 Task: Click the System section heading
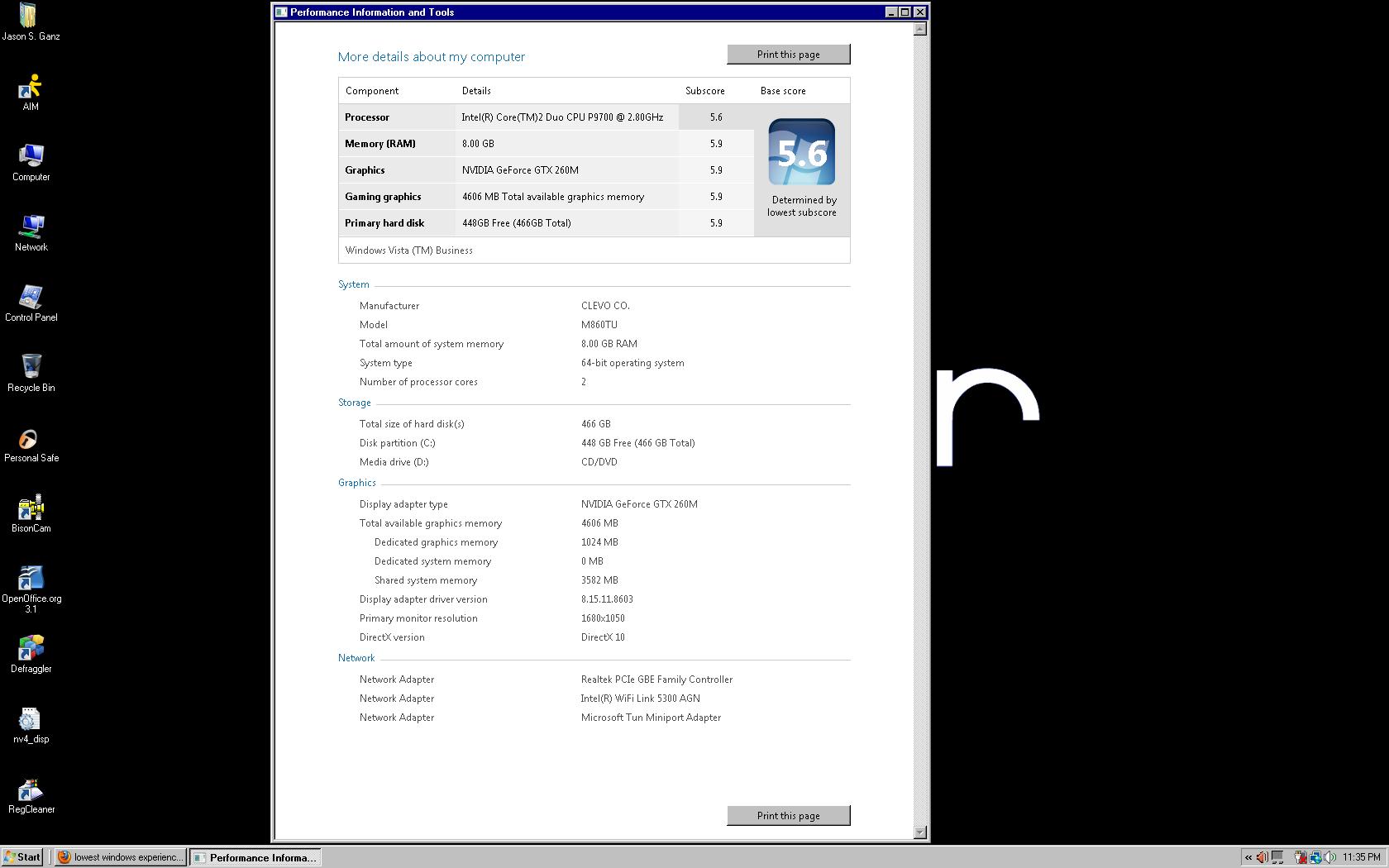[354, 284]
